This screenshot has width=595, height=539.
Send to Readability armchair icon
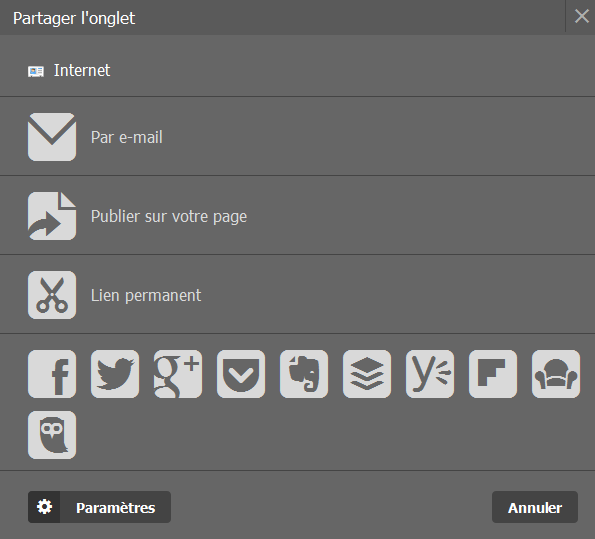[x=556, y=374]
